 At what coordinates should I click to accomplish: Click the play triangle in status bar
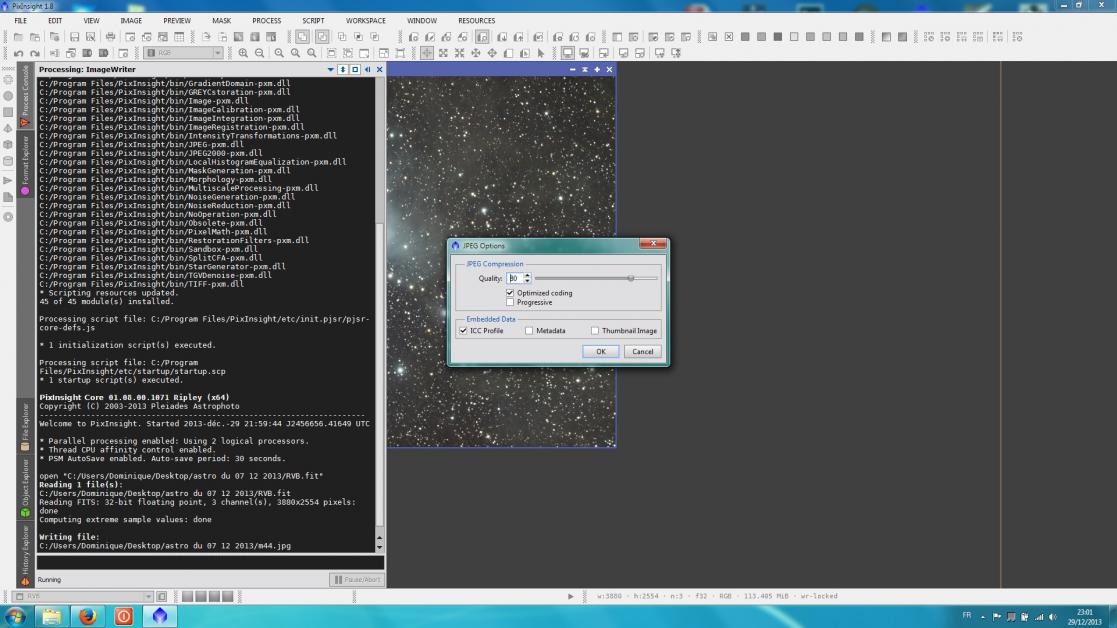coord(571,597)
